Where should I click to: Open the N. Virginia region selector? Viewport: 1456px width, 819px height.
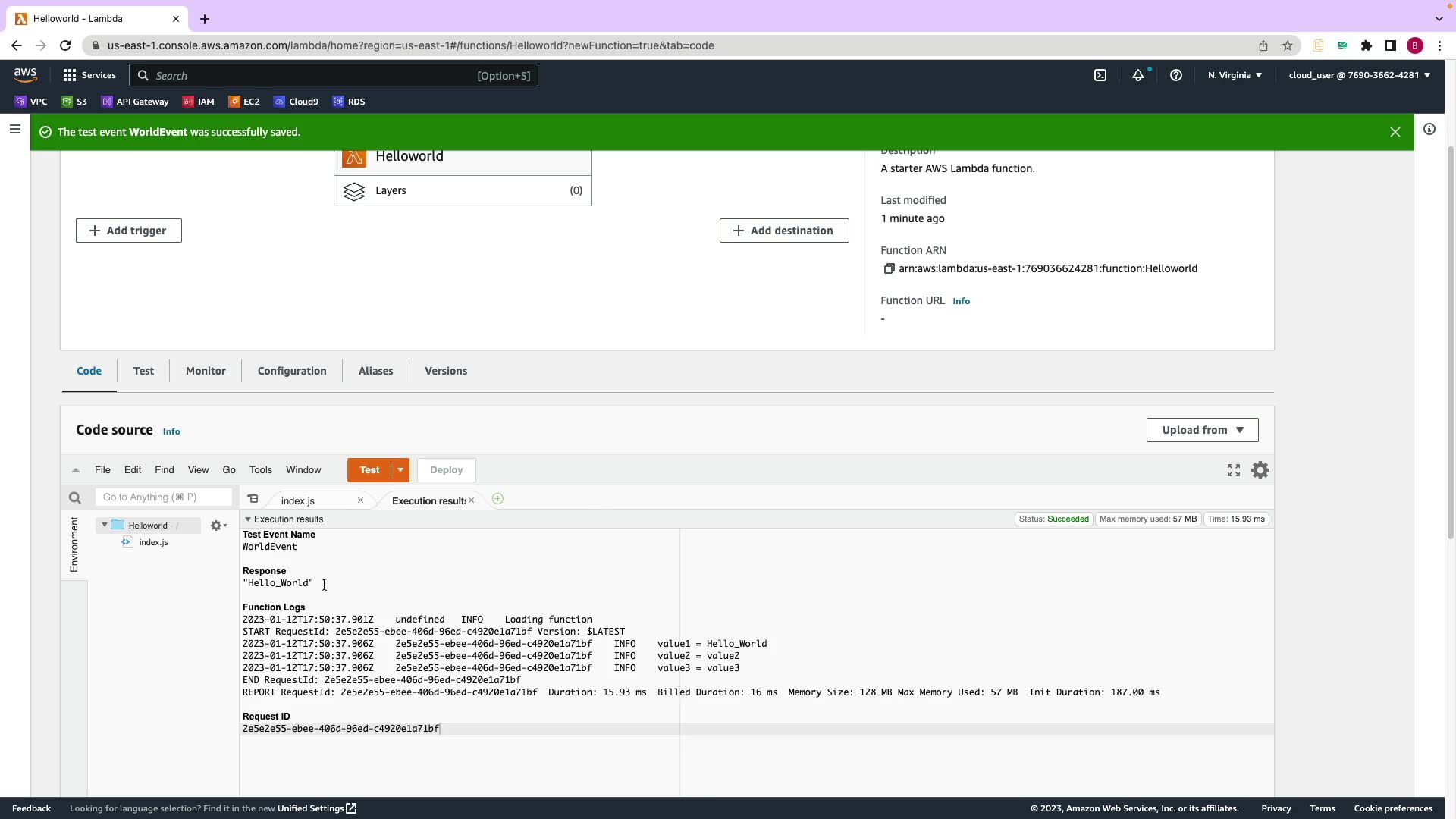point(1235,75)
